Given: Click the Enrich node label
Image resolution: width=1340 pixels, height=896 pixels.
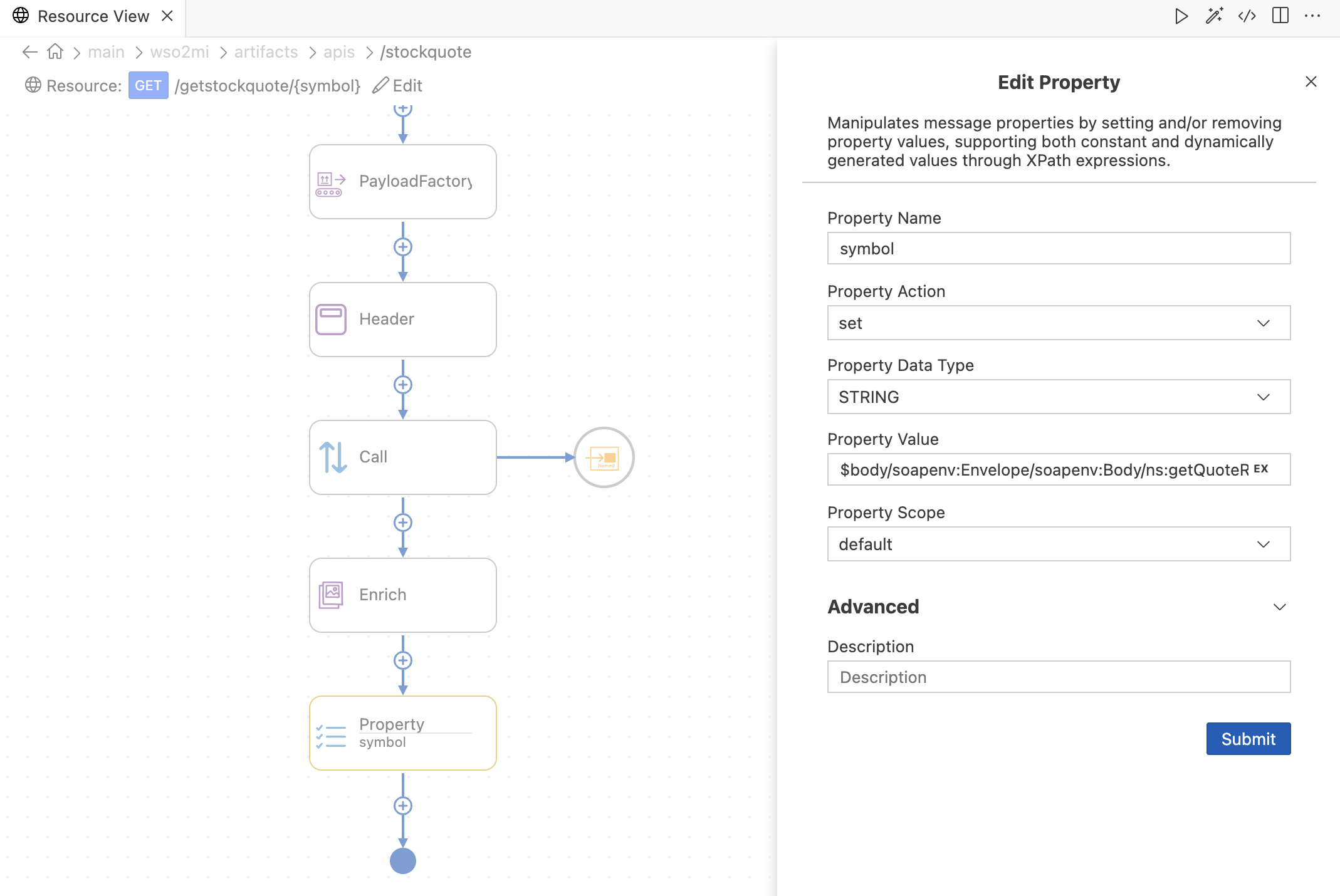Looking at the screenshot, I should pos(382,595).
